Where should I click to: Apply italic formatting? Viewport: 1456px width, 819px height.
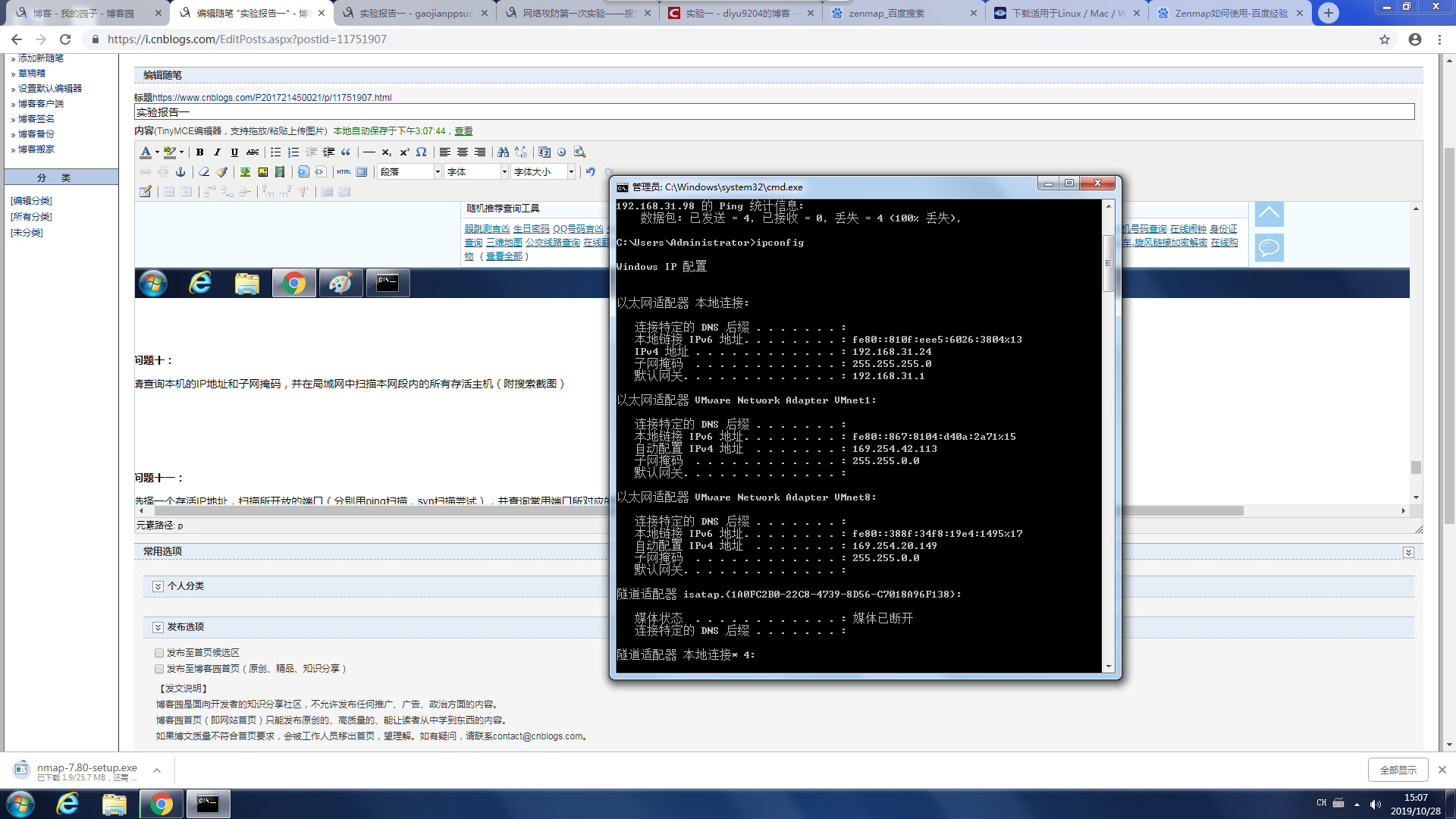point(217,152)
